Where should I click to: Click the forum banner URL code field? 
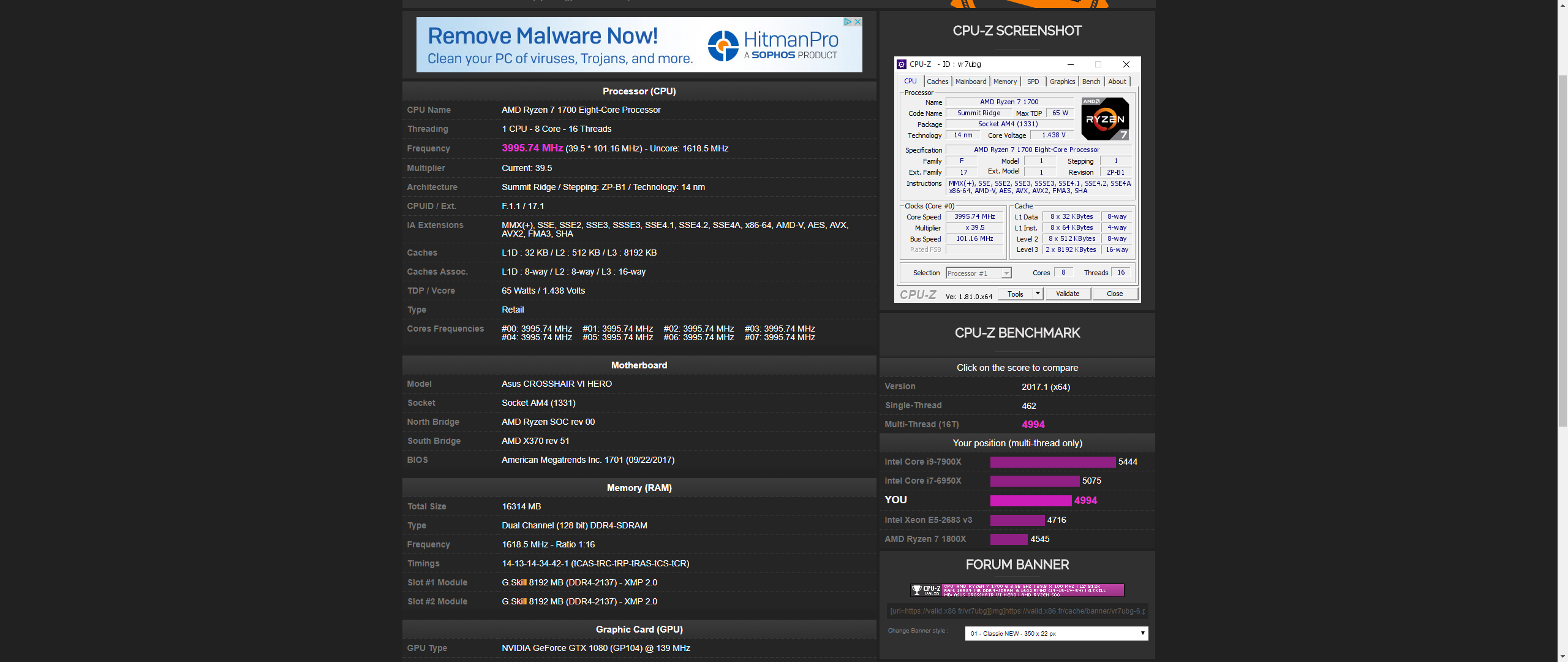[1017, 611]
